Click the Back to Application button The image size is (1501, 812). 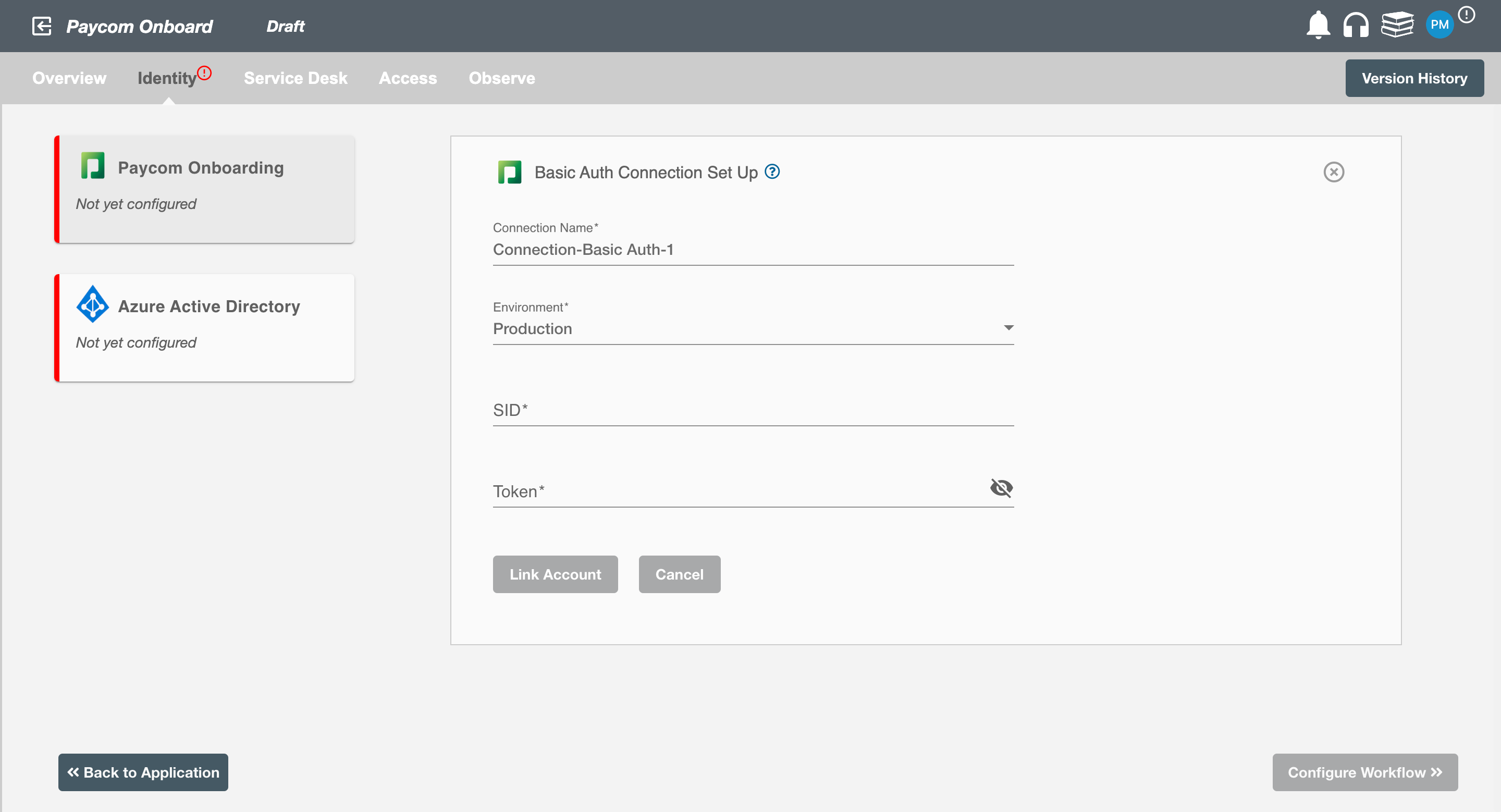[x=144, y=772]
